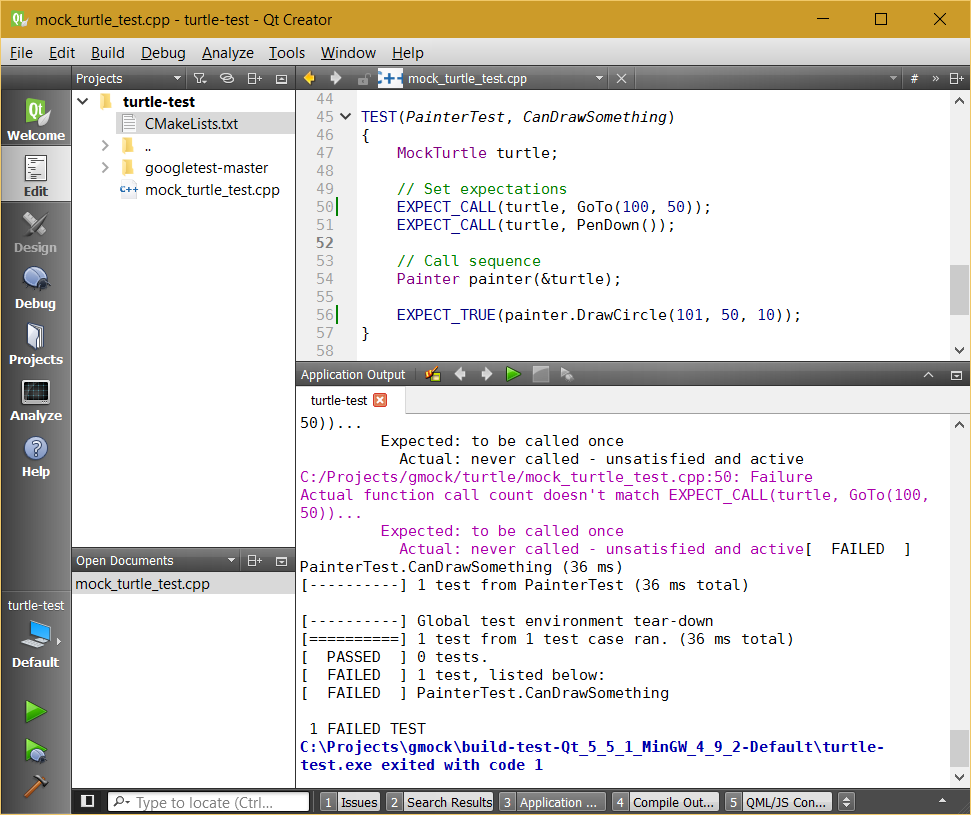Open the Analyze menu
Viewport: 971px width, 815px height.
coord(227,53)
